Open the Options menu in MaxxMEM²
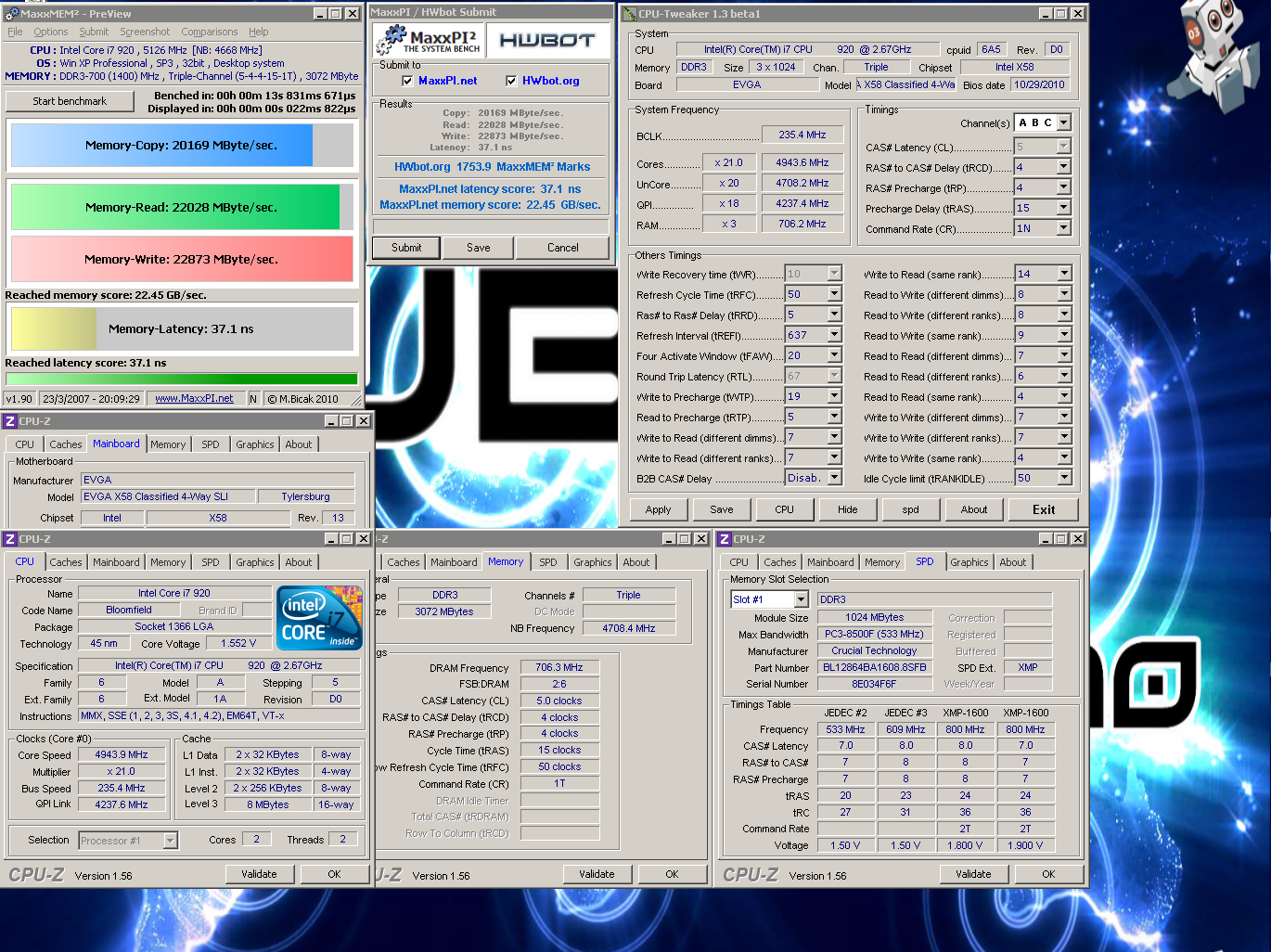Viewport: 1271px width, 952px height. 50,32
